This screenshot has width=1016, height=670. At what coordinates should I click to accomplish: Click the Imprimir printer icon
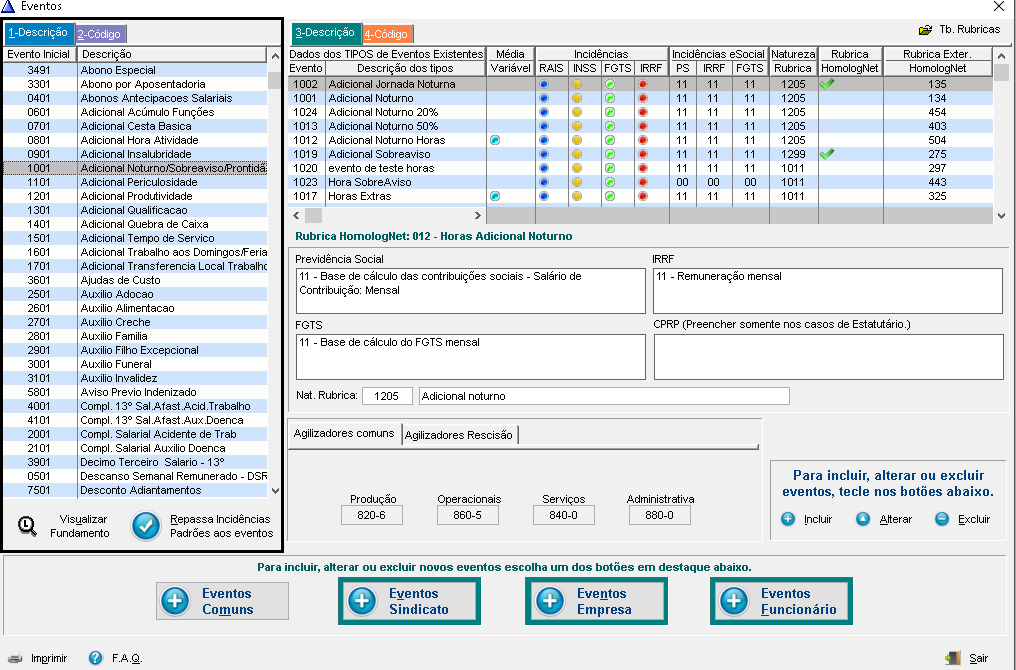(x=15, y=658)
